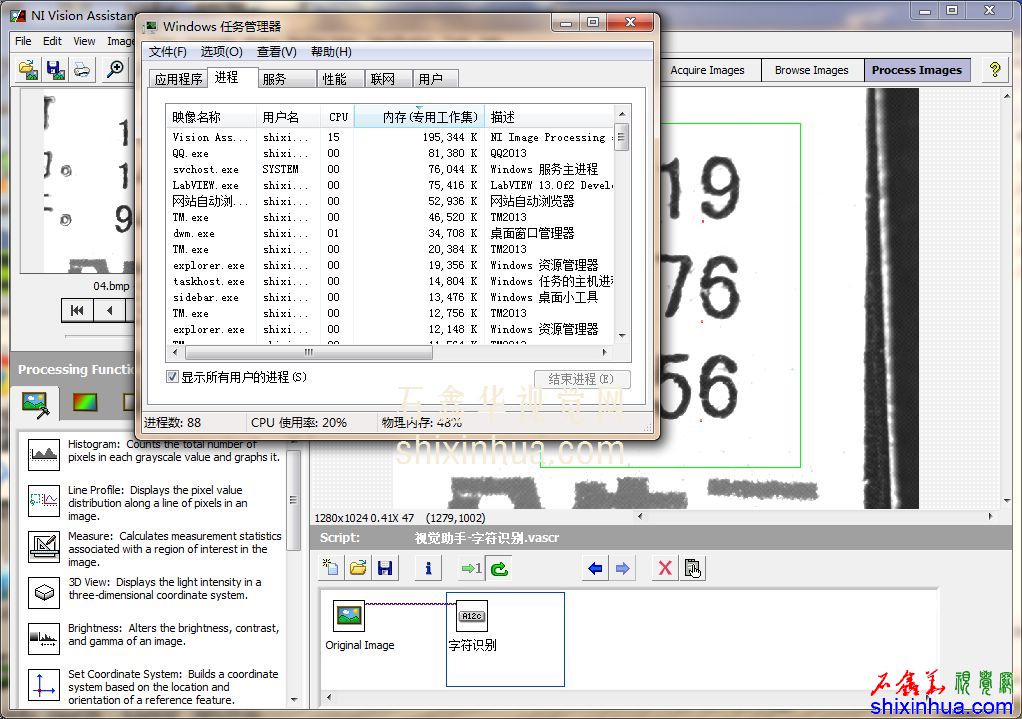Open 文件(F) menu in Task Manager
This screenshot has height=719, width=1022.
point(168,51)
